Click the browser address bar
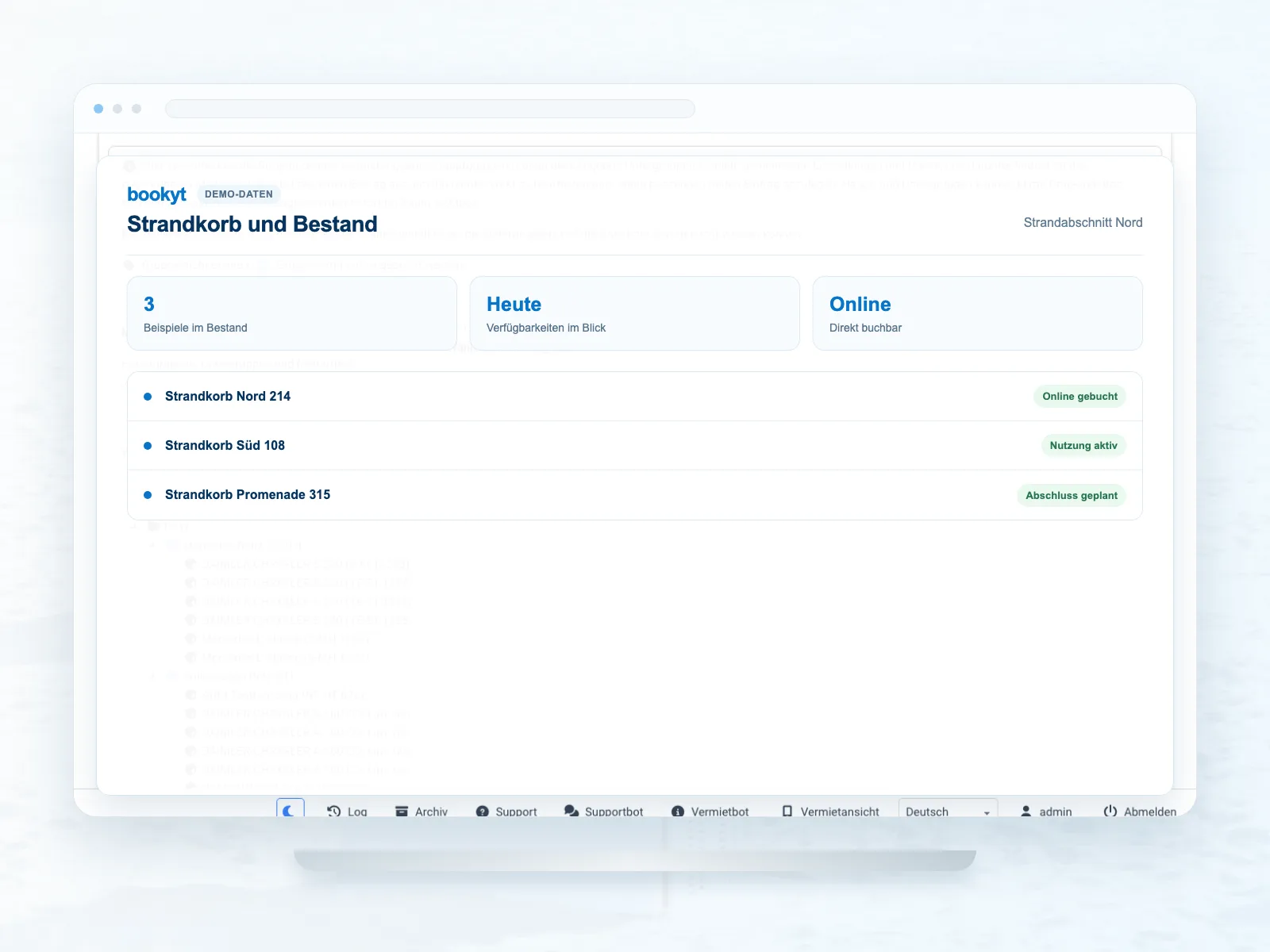Screen dimensions: 1270x952 (430, 109)
